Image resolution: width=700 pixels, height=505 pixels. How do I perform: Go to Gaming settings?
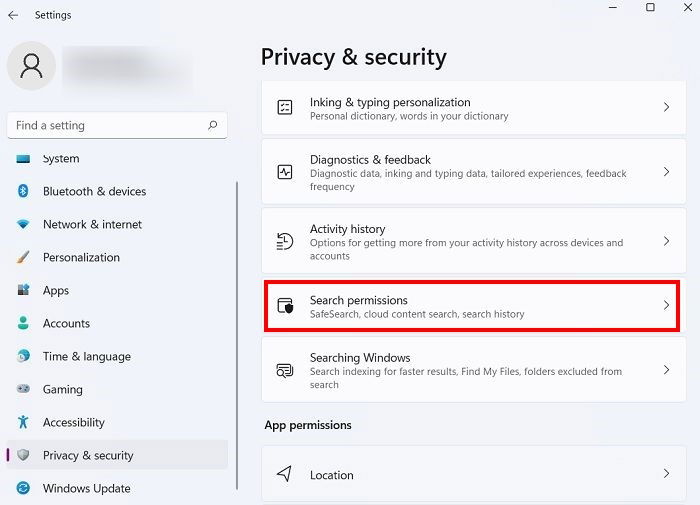tap(62, 389)
